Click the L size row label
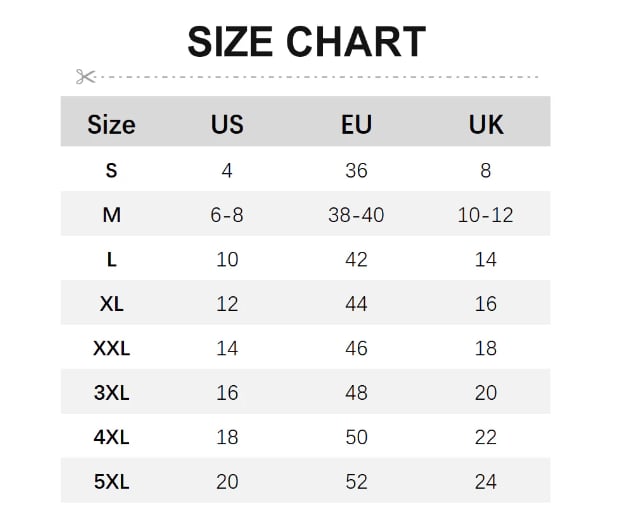 [111, 260]
